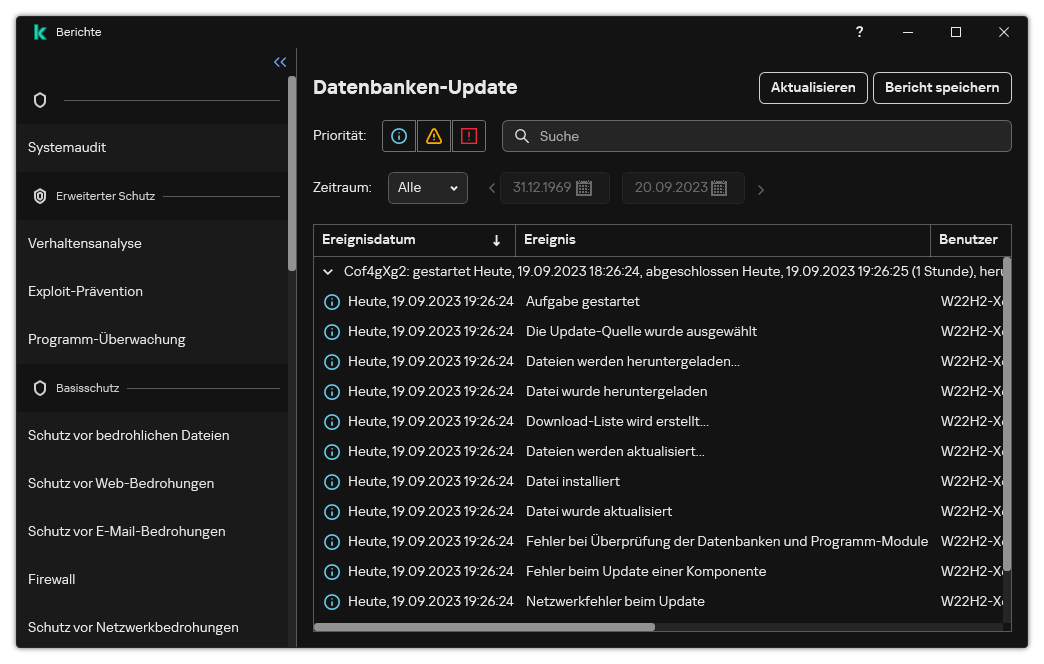Open the end date calendar icon
Viewport: 1044px width, 664px height.
click(x=719, y=188)
